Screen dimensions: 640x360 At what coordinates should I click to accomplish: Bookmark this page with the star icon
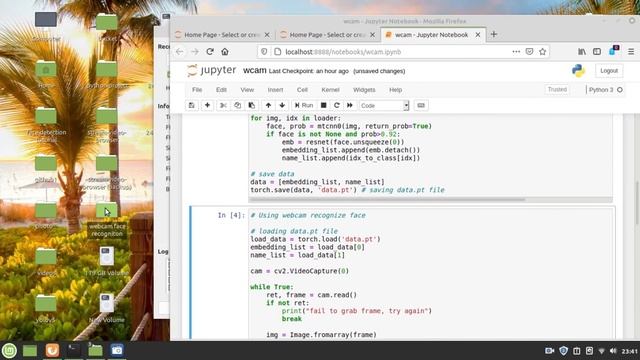pos(542,52)
